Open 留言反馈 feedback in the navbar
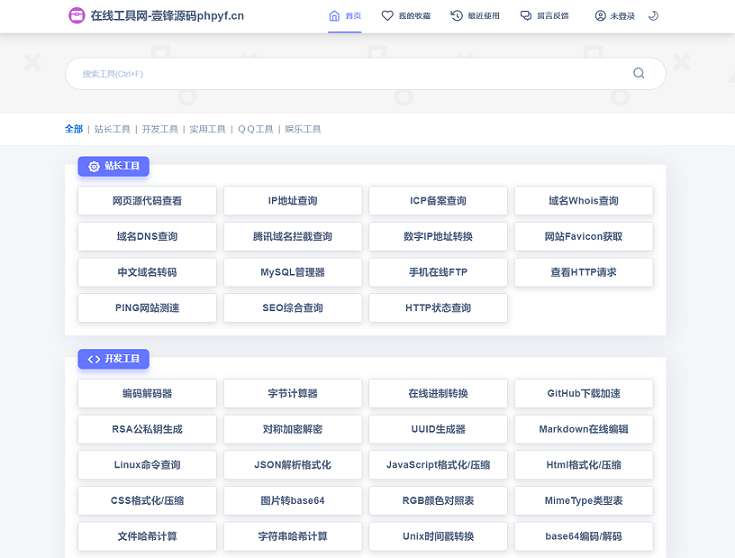The image size is (735, 558). 545,16
